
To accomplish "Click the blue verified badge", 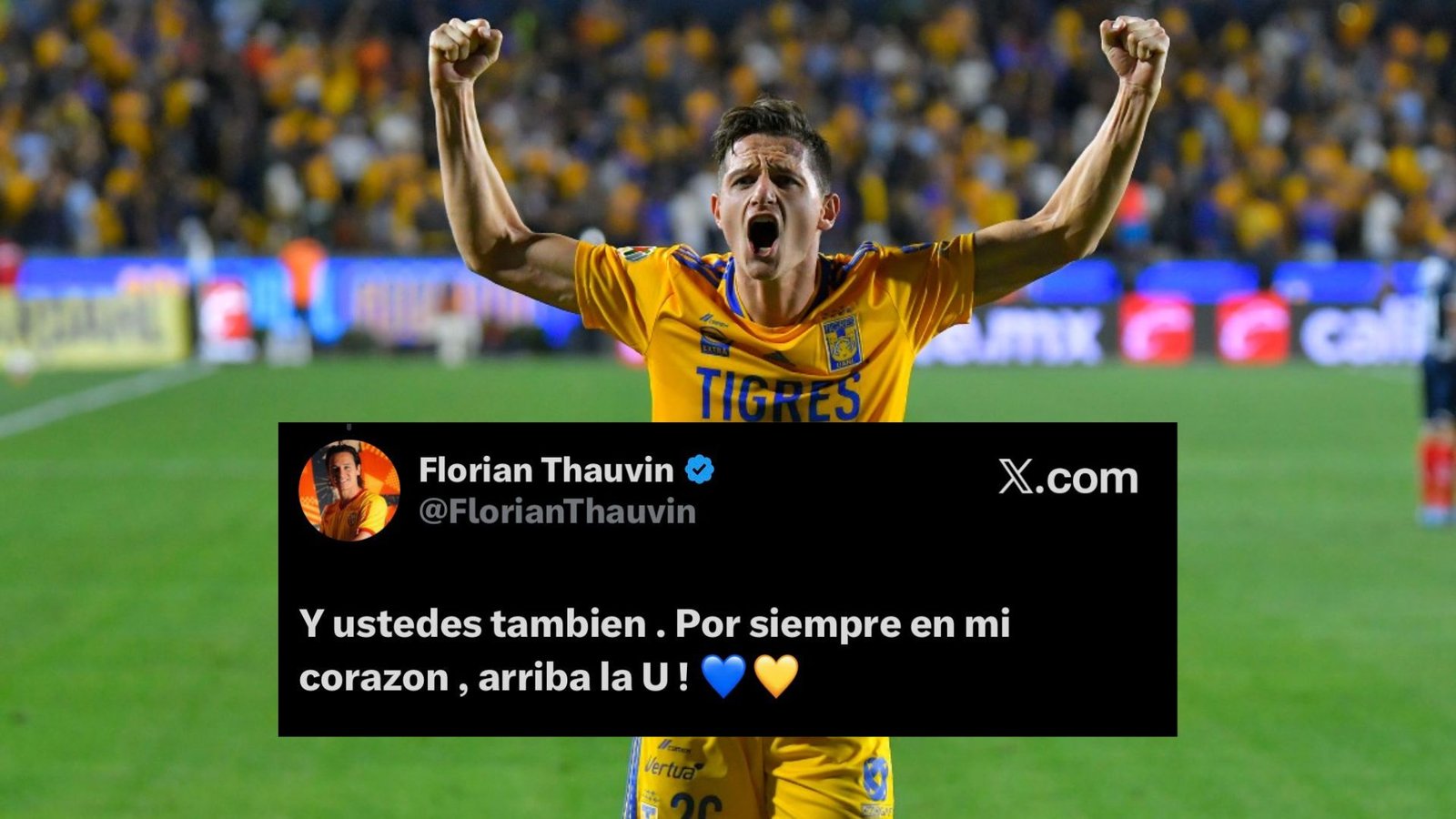I will click(699, 470).
